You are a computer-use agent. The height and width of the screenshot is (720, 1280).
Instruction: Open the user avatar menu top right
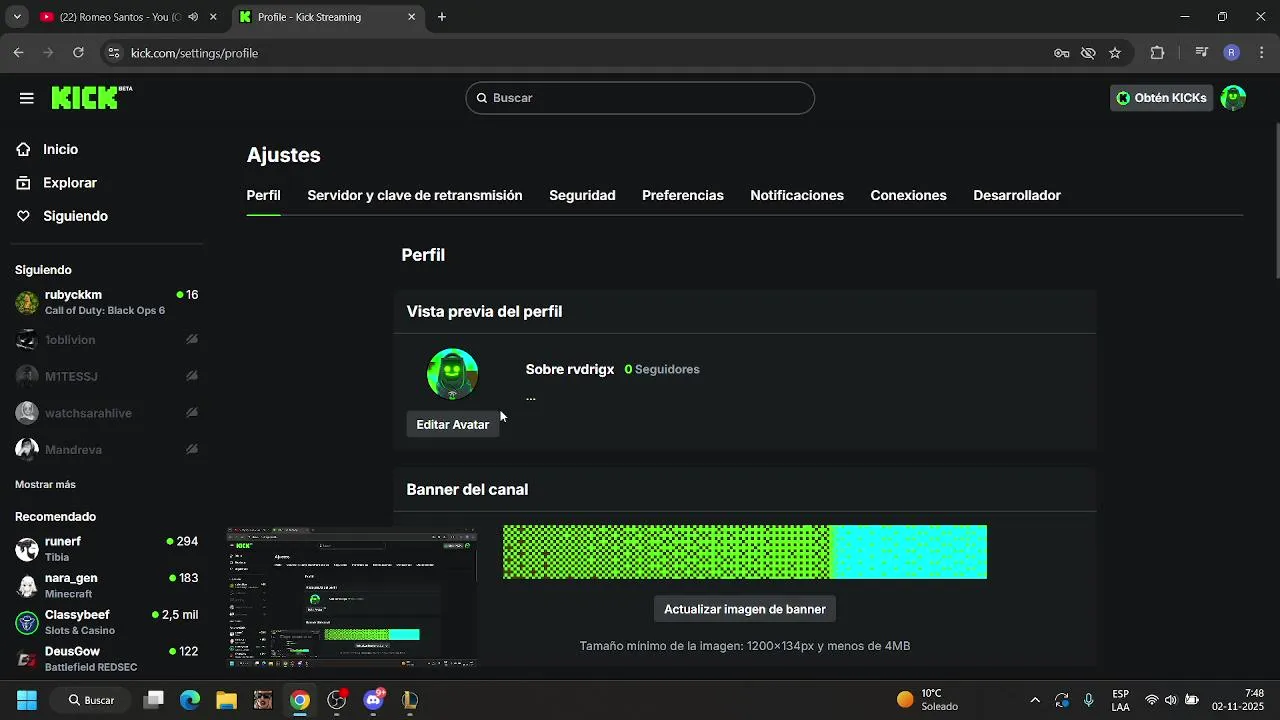click(1233, 98)
